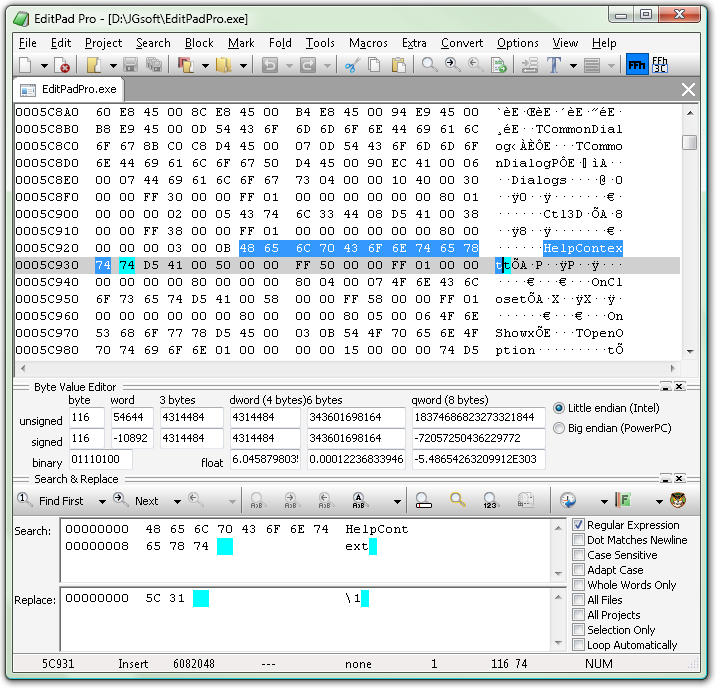Open dropdown arrow next to Open file
The image size is (716, 688).
(x=113, y=66)
